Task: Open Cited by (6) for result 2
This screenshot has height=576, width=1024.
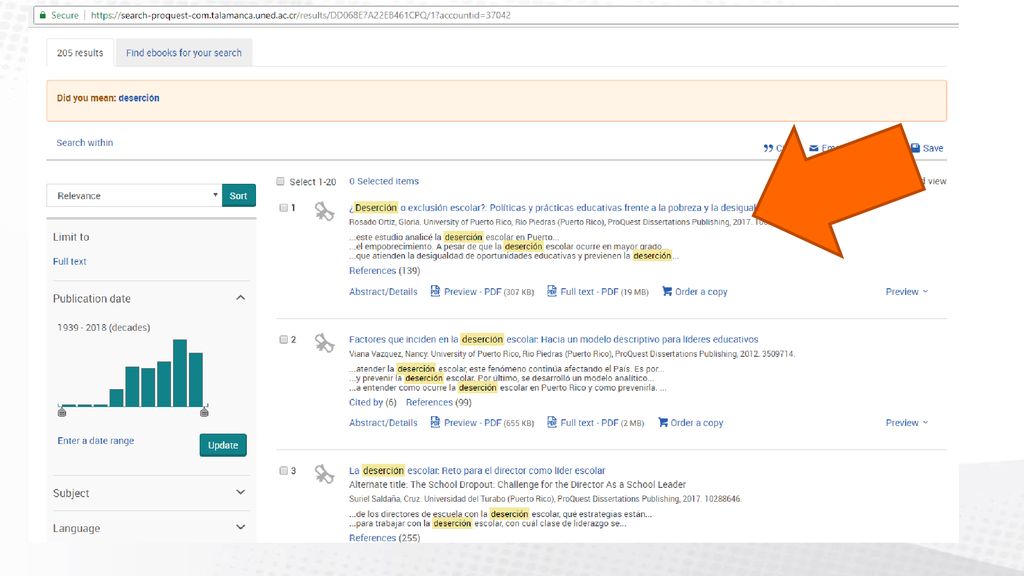Action: pyautogui.click(x=372, y=402)
